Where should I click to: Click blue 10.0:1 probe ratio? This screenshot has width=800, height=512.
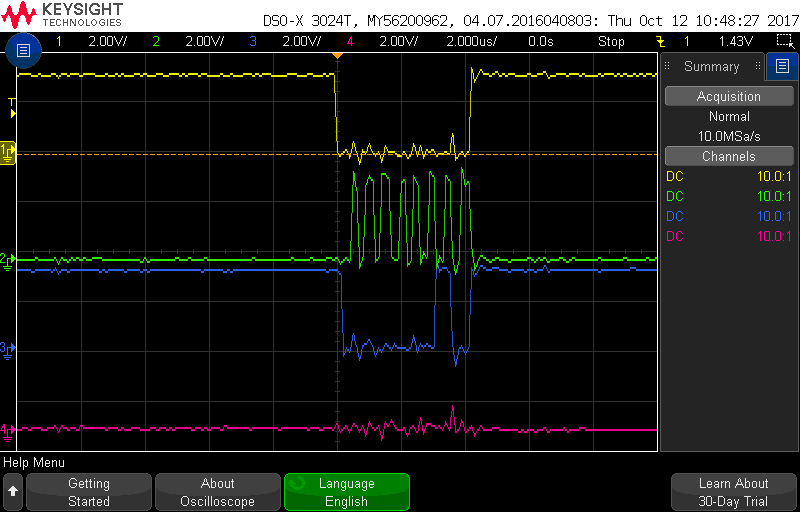click(774, 216)
